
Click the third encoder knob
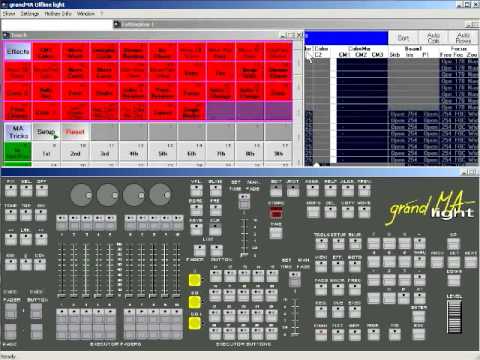(134, 195)
